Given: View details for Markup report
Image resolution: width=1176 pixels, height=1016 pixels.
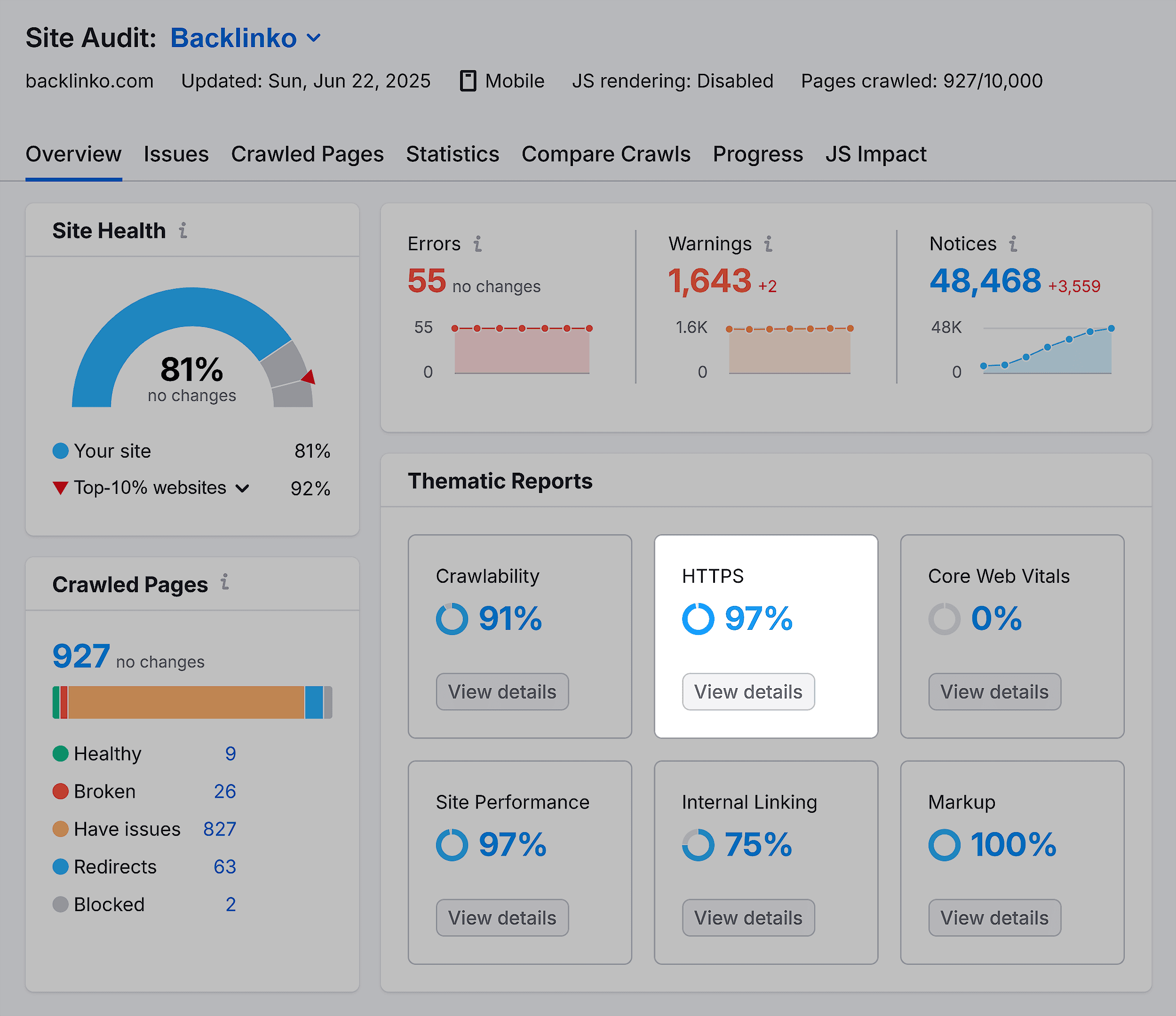Looking at the screenshot, I should [995, 918].
